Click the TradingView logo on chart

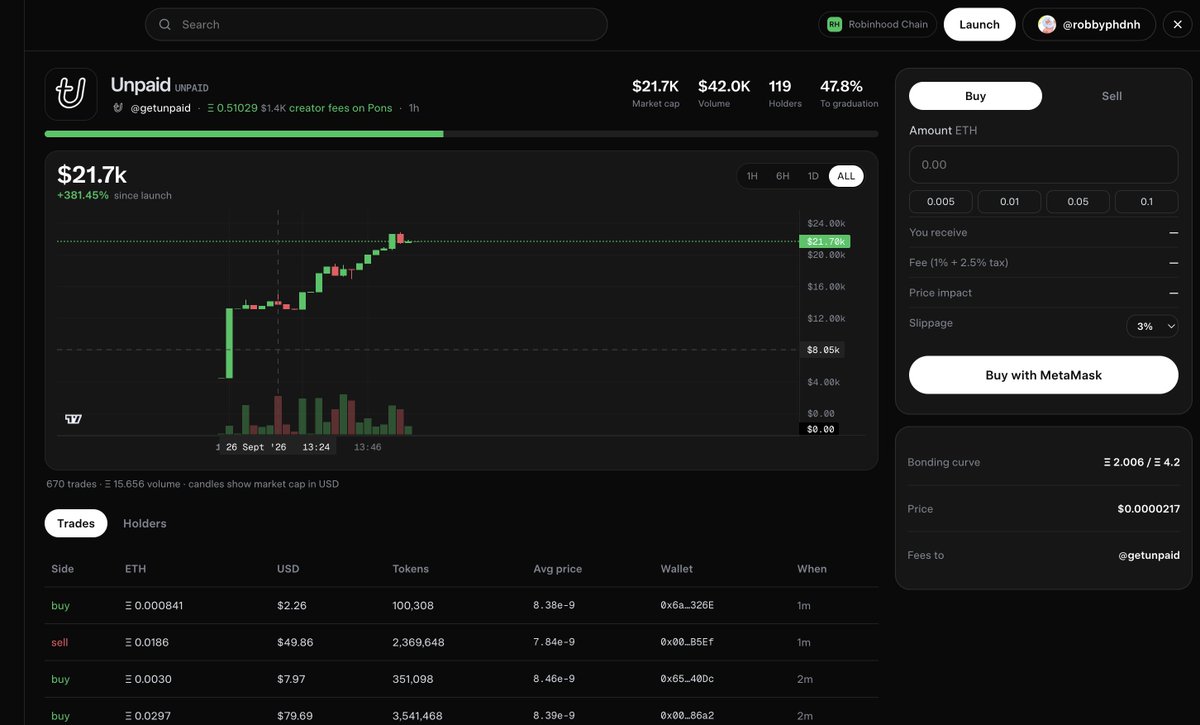click(72, 419)
